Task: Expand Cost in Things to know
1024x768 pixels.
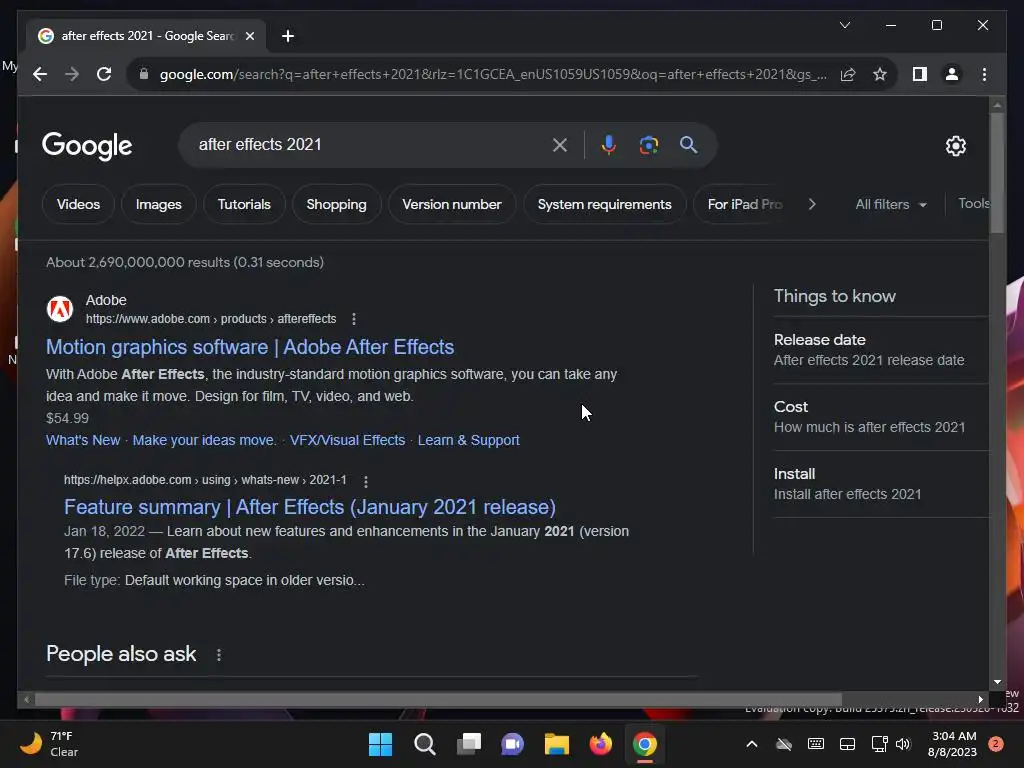Action: tap(880, 417)
